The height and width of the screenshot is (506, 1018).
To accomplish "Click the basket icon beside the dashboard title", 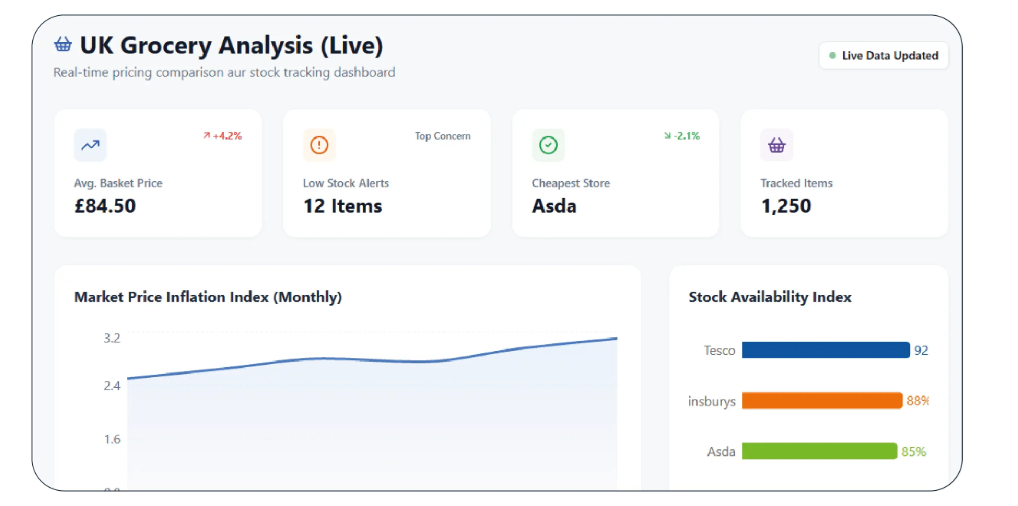I will coord(63,45).
